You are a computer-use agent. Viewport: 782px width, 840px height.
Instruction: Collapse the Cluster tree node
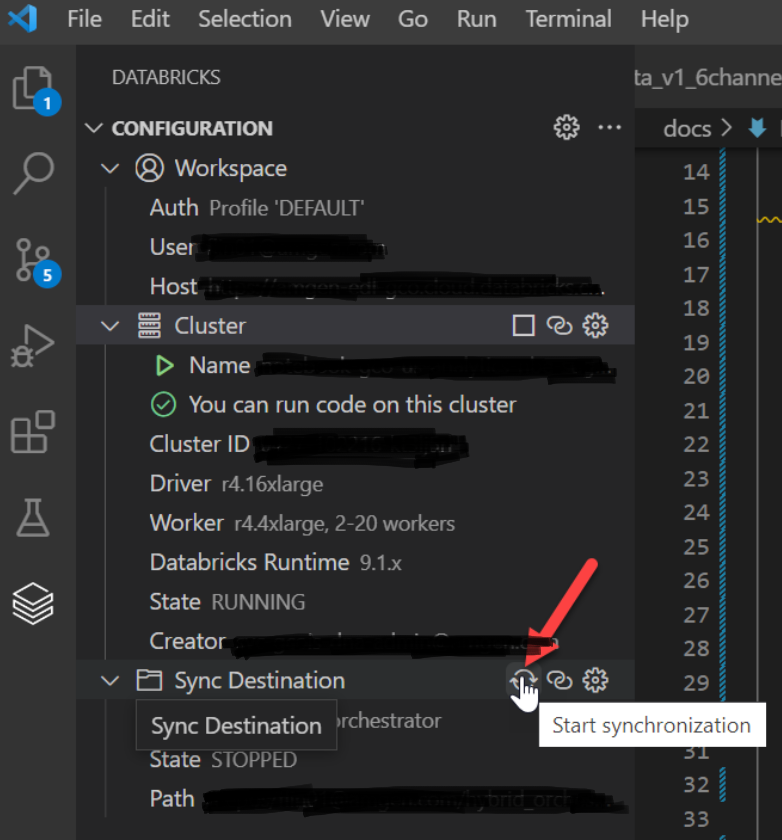[x=111, y=326]
